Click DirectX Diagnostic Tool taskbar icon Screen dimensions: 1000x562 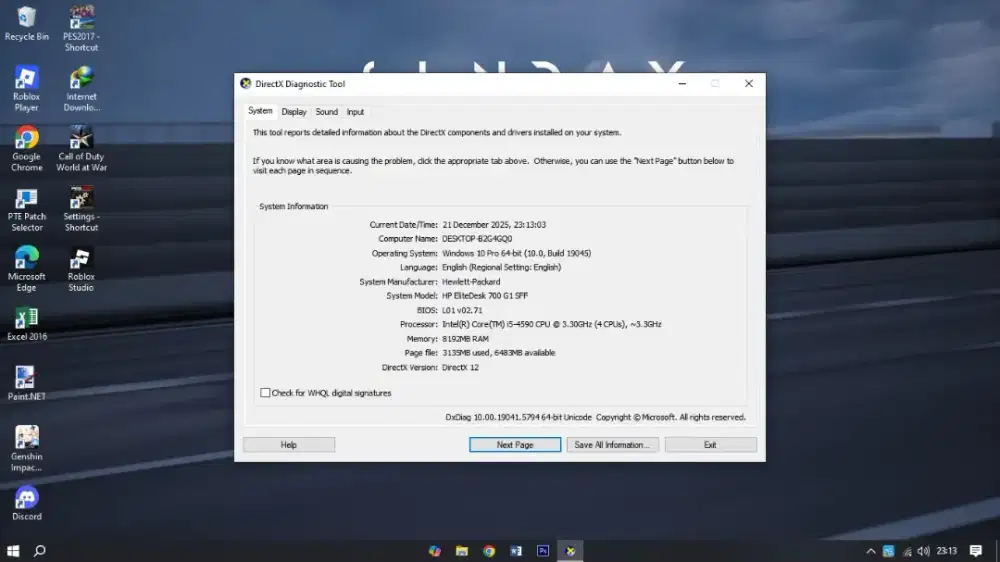point(570,551)
